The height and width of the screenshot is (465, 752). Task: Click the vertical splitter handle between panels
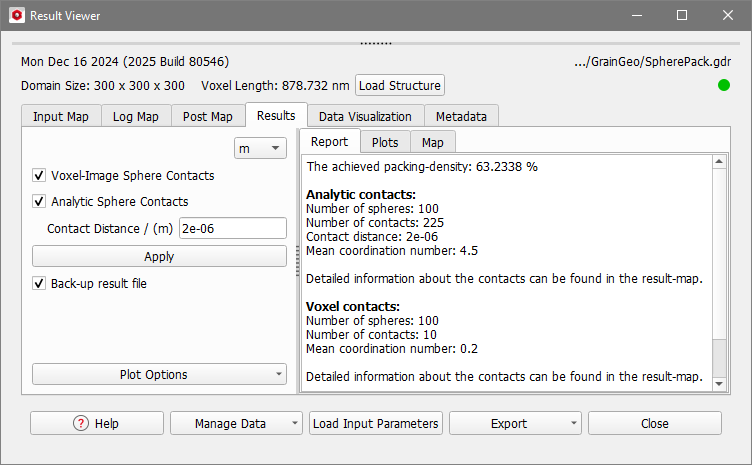[297, 261]
